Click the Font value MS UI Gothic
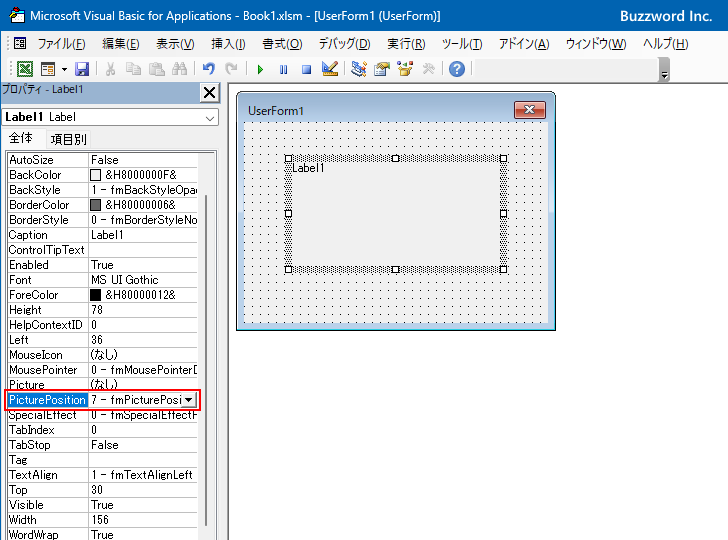The width and height of the screenshot is (728, 540). coord(143,280)
